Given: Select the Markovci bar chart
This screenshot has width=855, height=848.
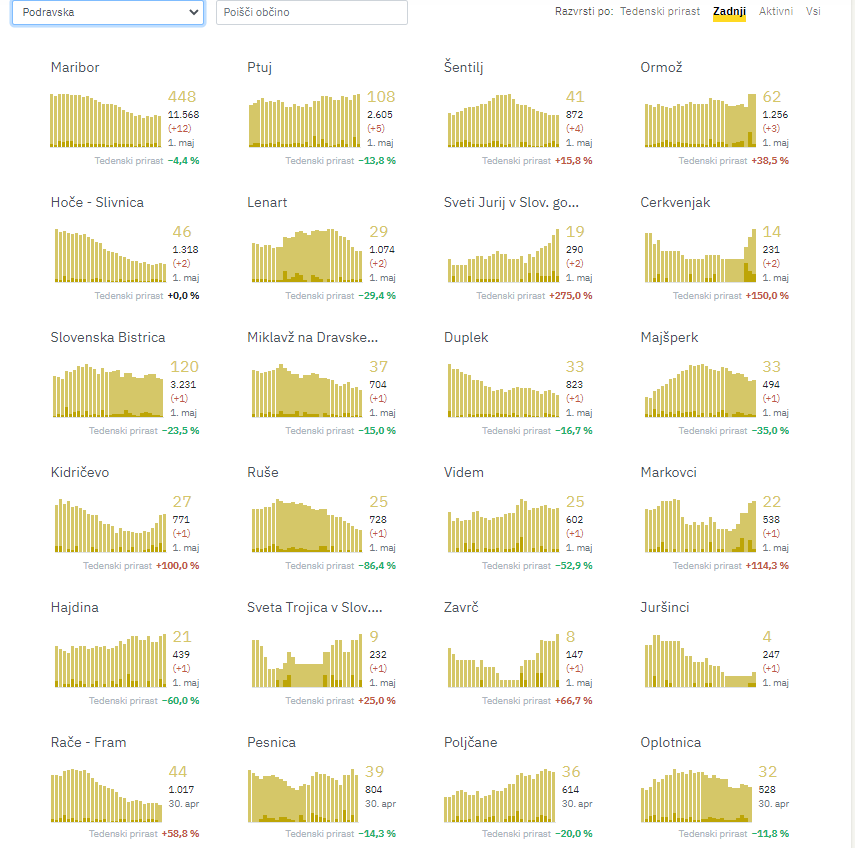Looking at the screenshot, I should 700,525.
